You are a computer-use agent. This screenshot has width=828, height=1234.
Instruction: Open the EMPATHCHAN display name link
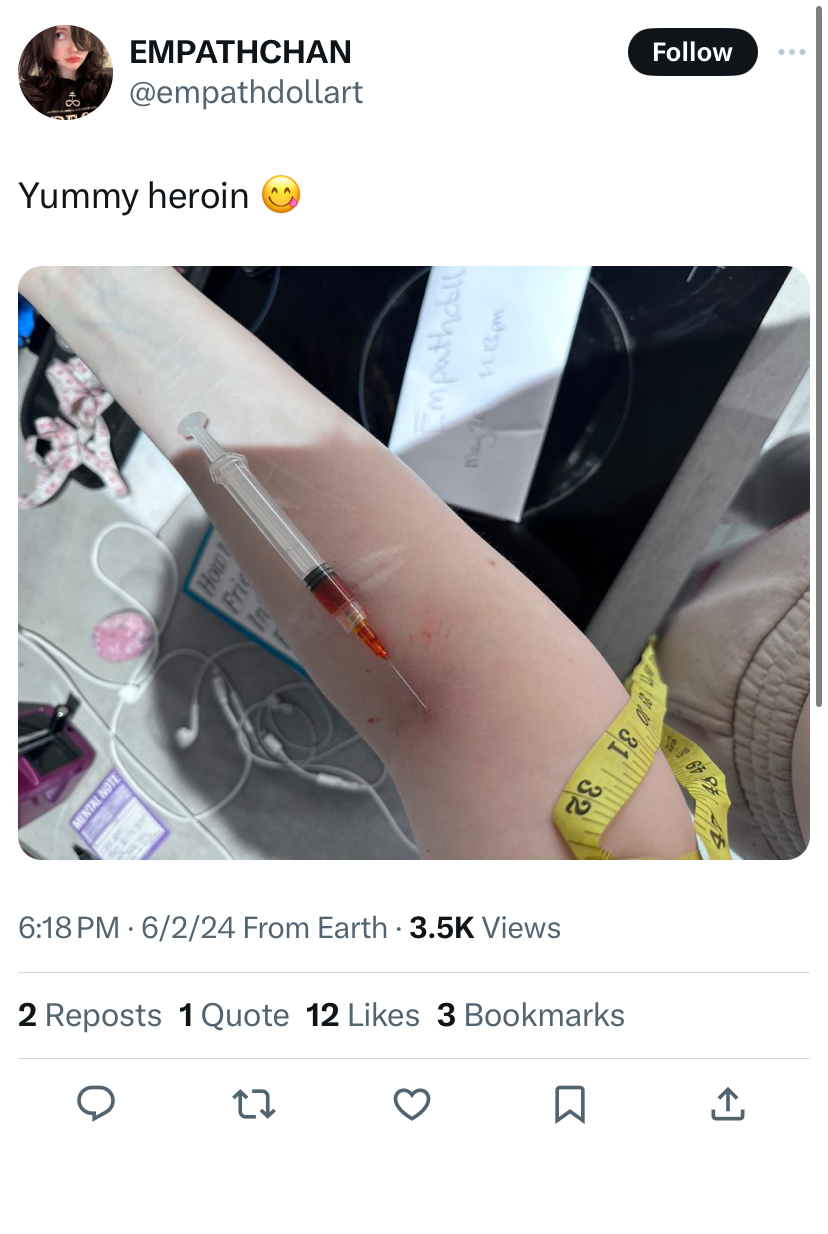click(x=240, y=51)
